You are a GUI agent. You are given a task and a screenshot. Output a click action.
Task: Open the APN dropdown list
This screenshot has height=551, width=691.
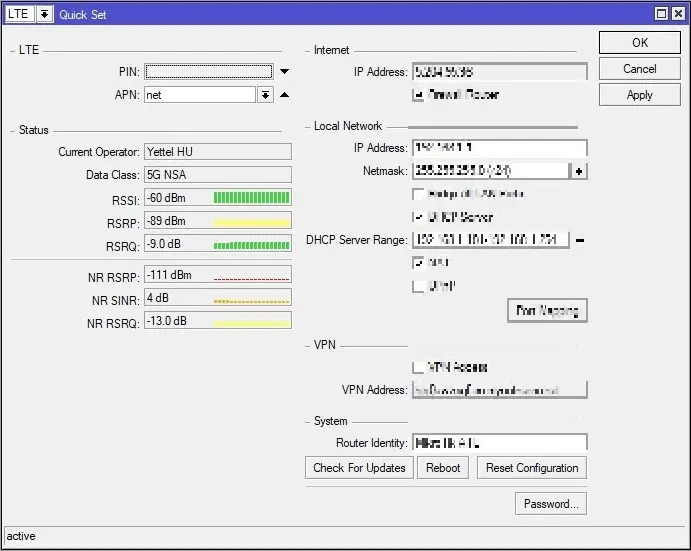point(265,95)
